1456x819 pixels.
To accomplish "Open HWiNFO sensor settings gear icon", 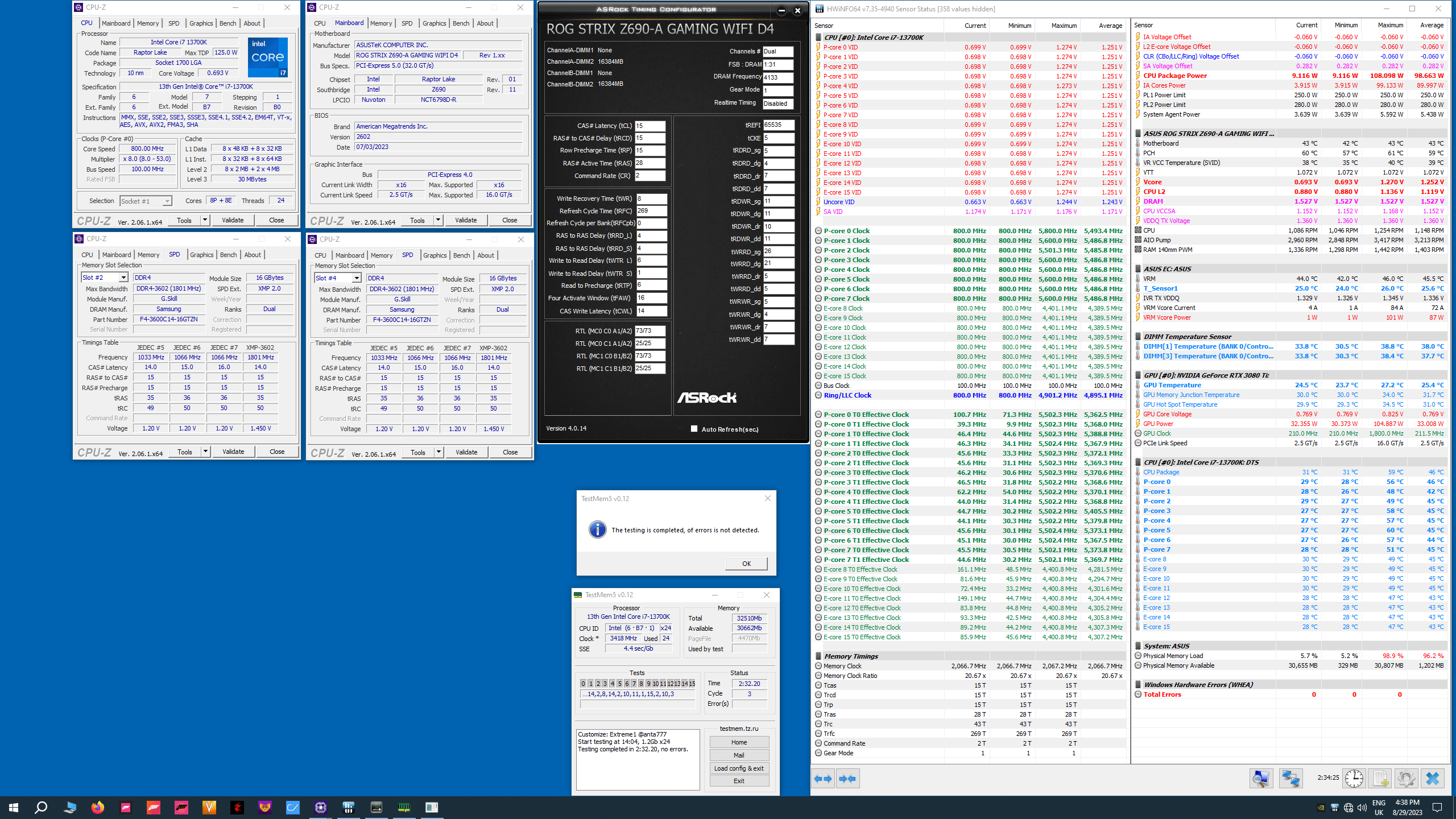I will coord(1407,778).
